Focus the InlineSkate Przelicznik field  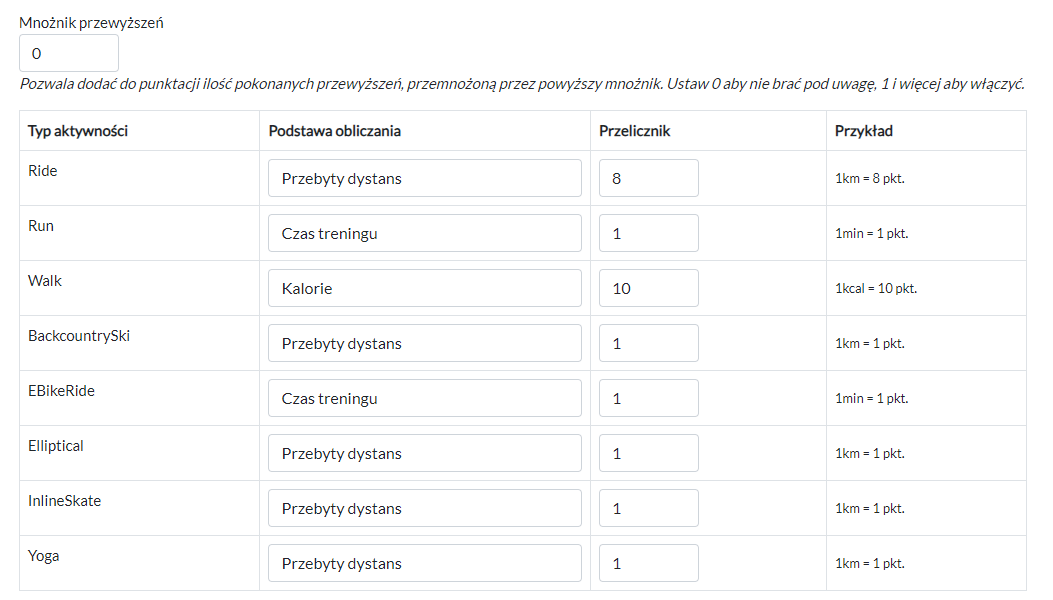648,508
